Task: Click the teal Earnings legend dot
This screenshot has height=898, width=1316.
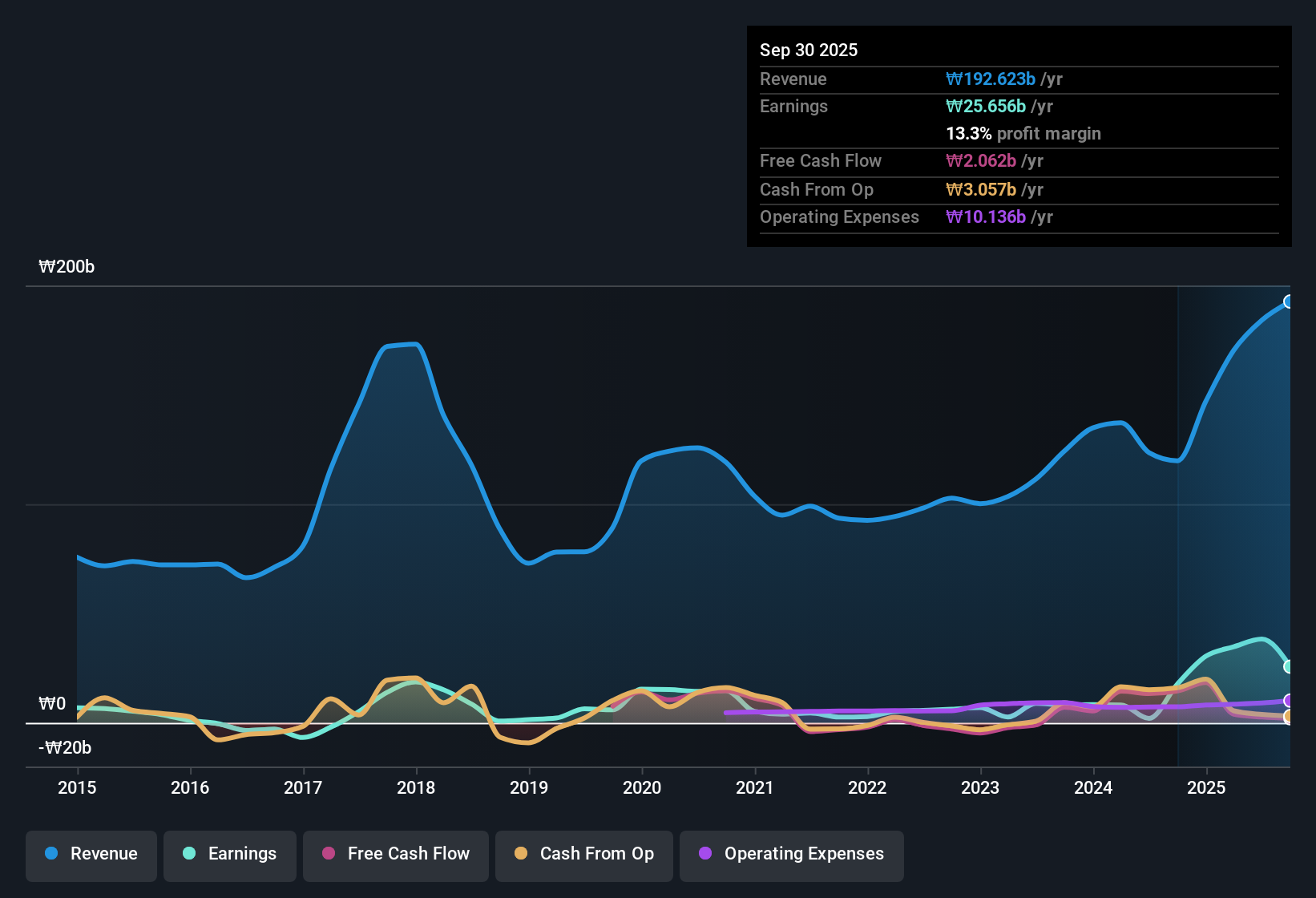Action: [x=189, y=854]
